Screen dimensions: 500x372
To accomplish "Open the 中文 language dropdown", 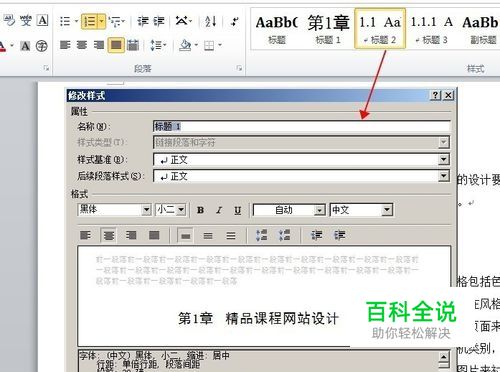I will click(387, 210).
